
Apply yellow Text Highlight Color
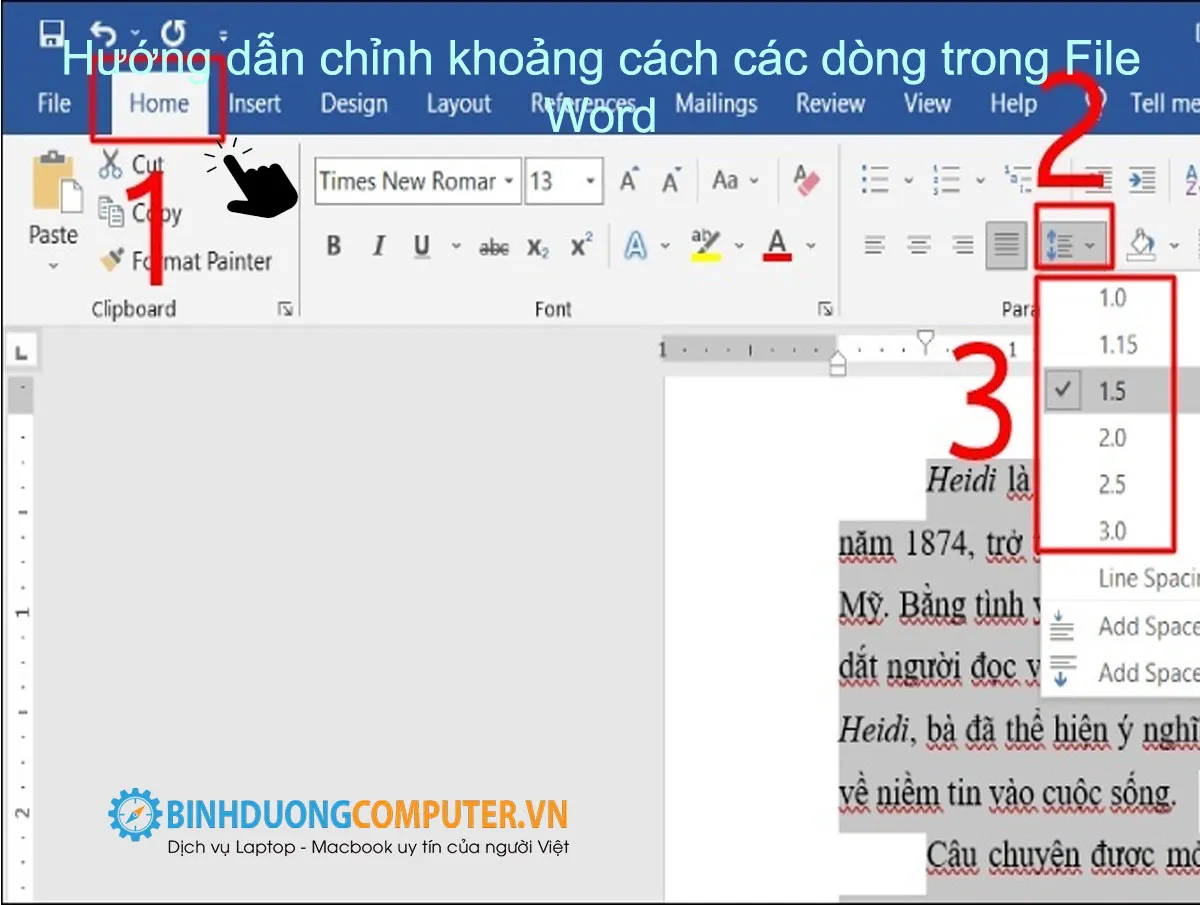coord(706,245)
